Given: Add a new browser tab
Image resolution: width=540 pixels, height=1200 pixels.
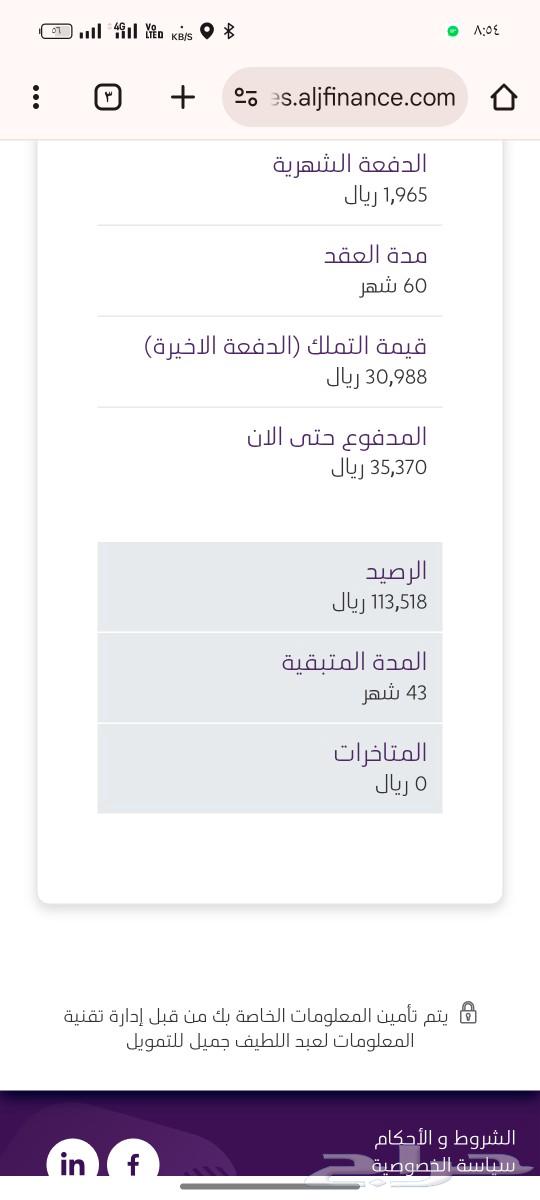Looking at the screenshot, I should pos(182,97).
